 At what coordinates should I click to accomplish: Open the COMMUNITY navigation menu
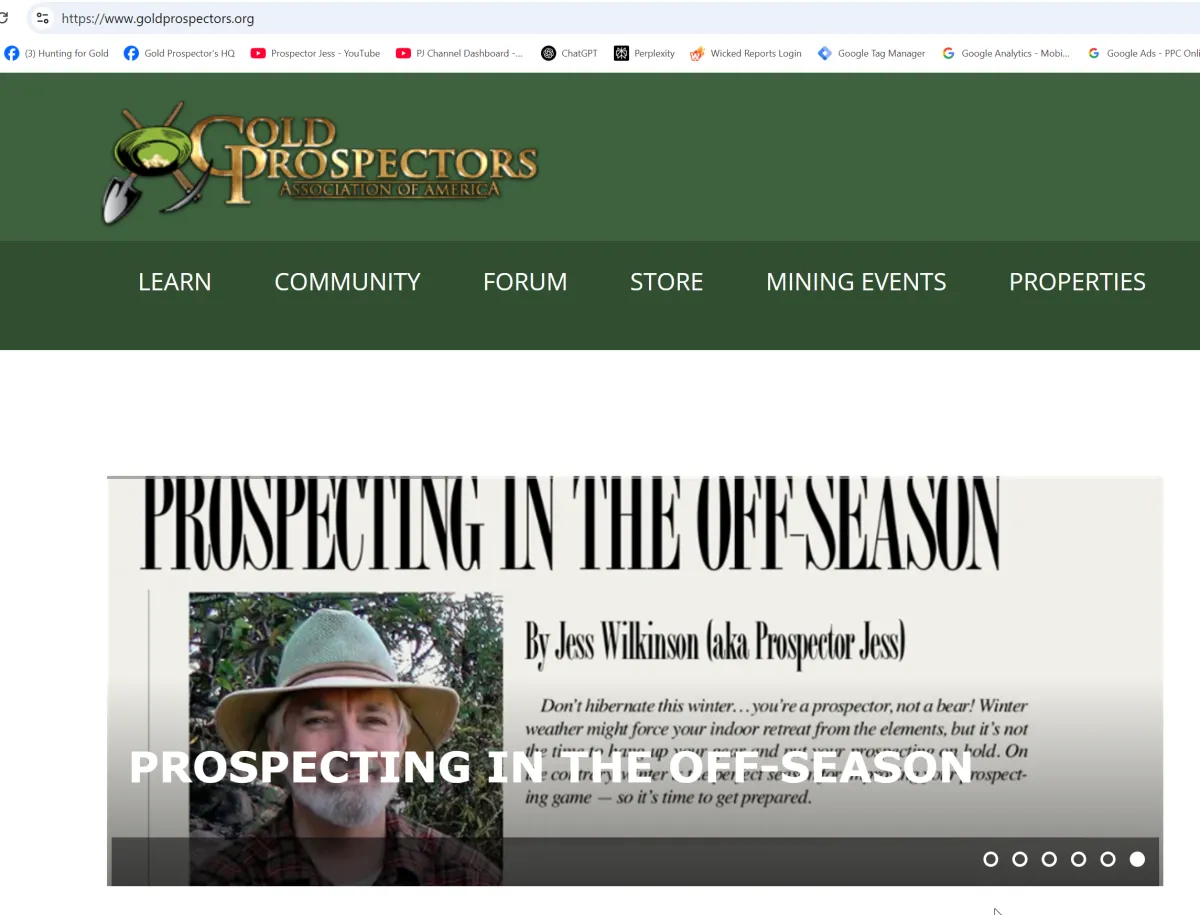347,282
